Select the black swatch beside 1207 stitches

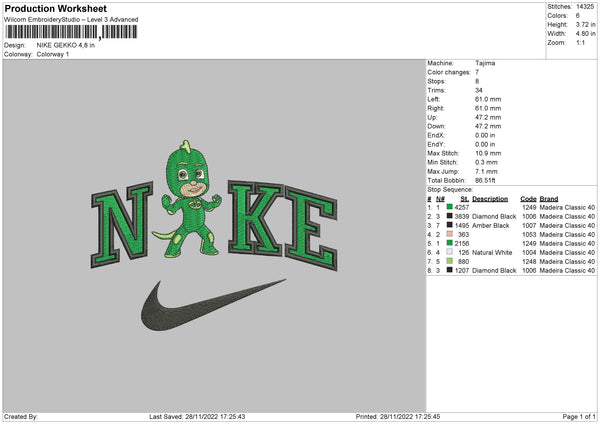(450, 270)
